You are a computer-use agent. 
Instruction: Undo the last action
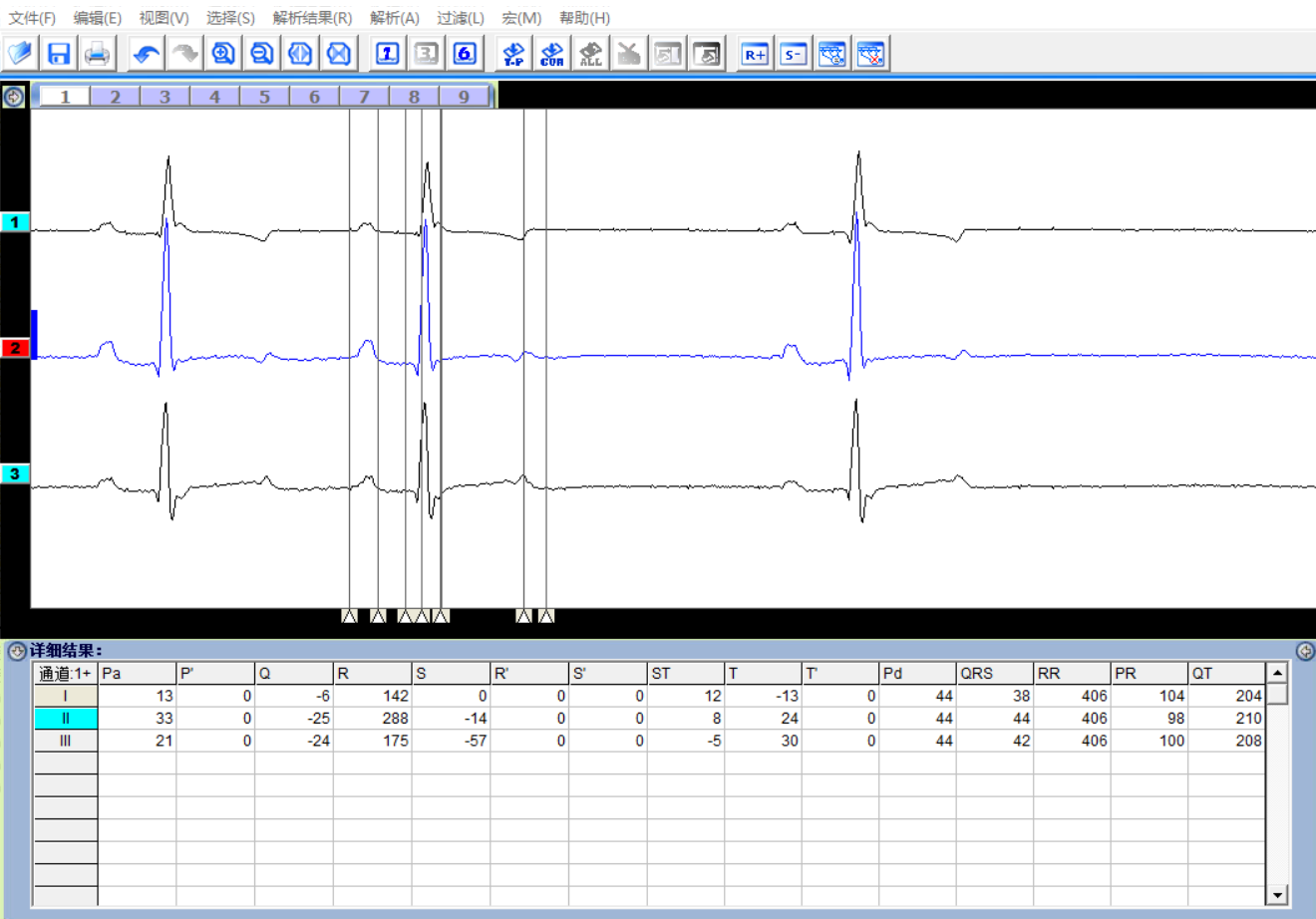click(147, 54)
